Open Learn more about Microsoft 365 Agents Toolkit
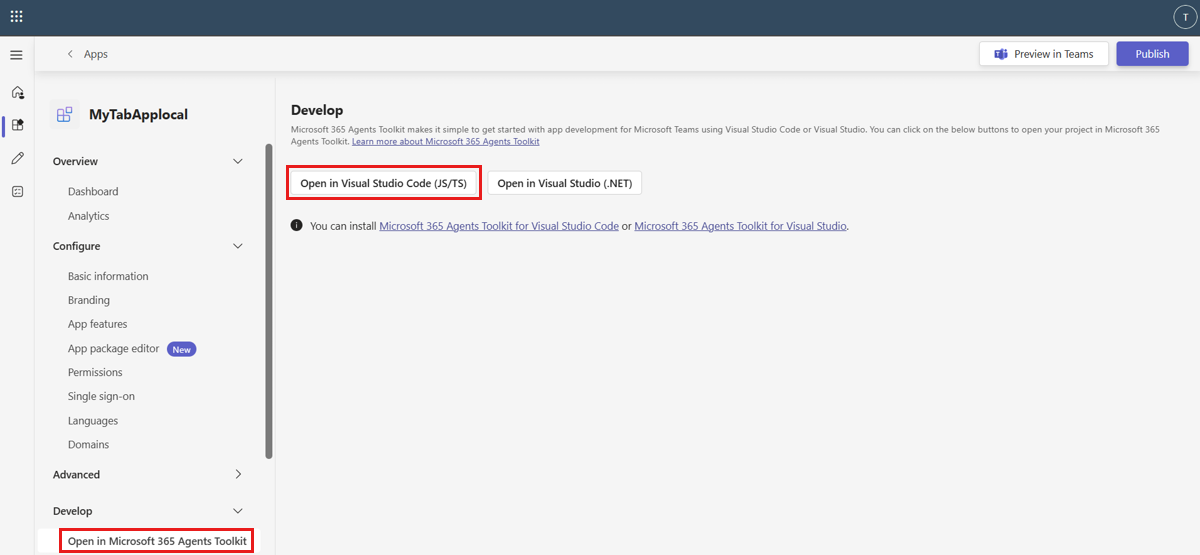 point(446,142)
